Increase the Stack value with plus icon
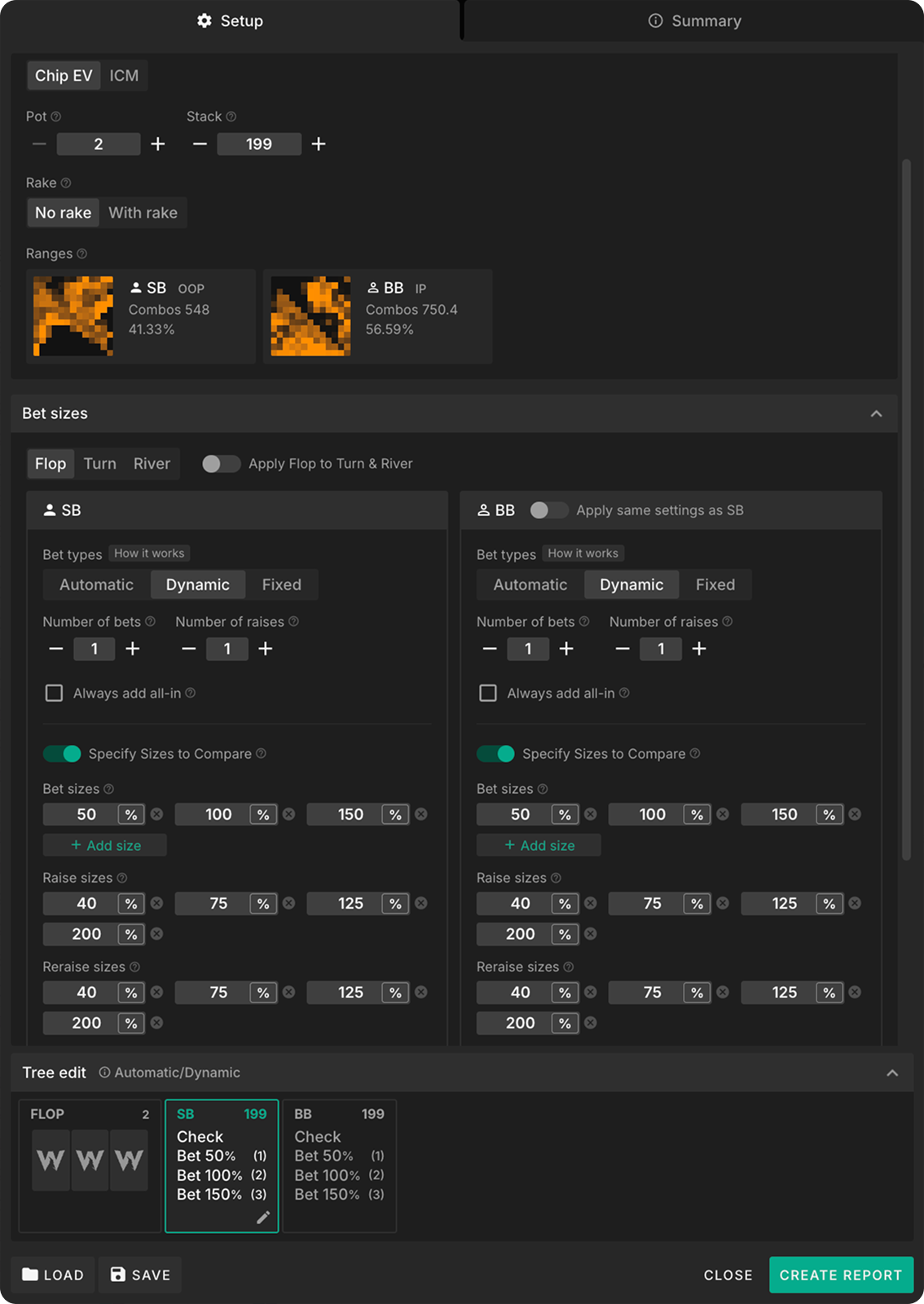The image size is (924, 1304). coord(319,144)
